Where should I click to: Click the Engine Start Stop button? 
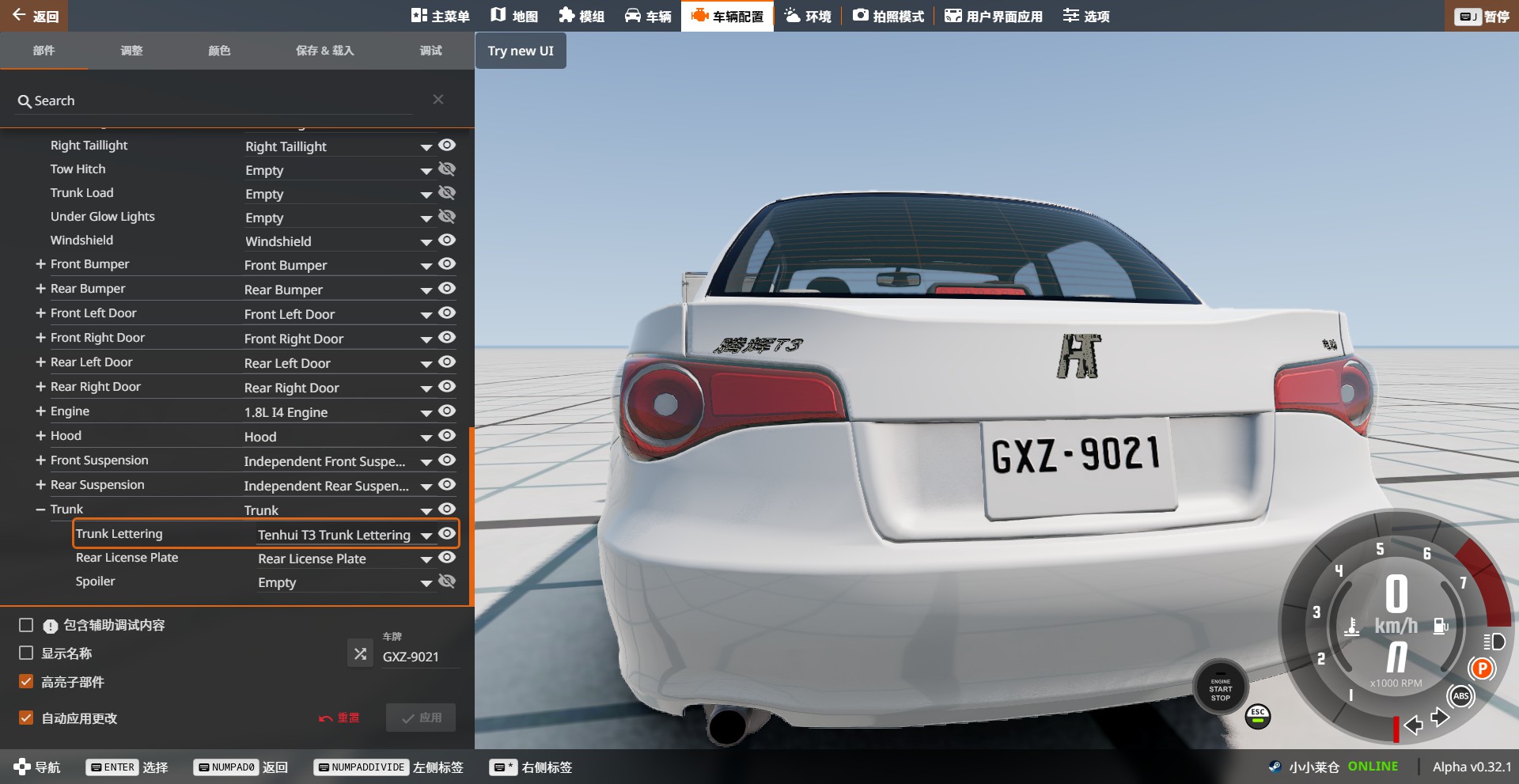[1220, 687]
